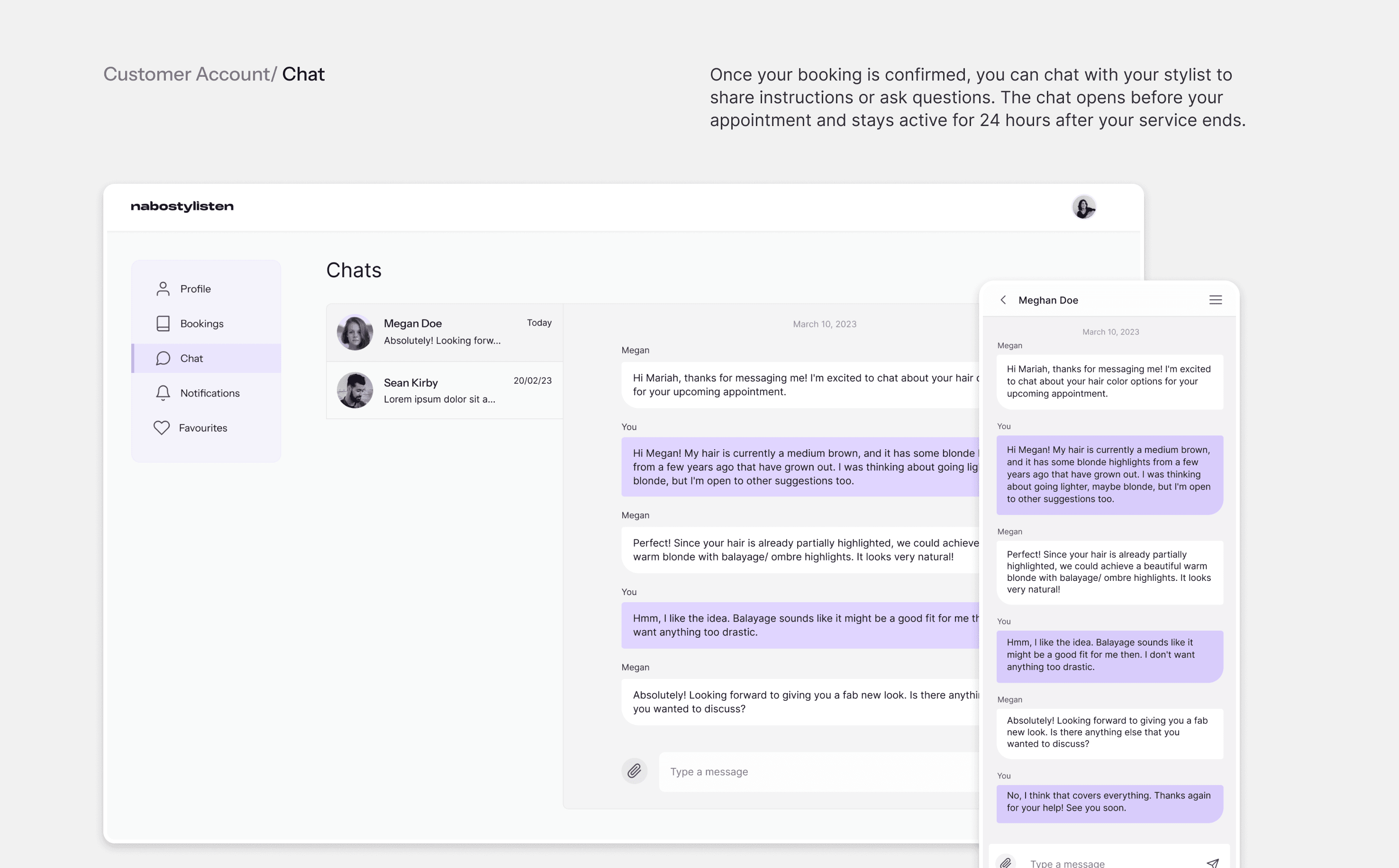Viewport: 1399px width, 868px height.
Task: Select the Notifications menu item
Action: pos(209,393)
